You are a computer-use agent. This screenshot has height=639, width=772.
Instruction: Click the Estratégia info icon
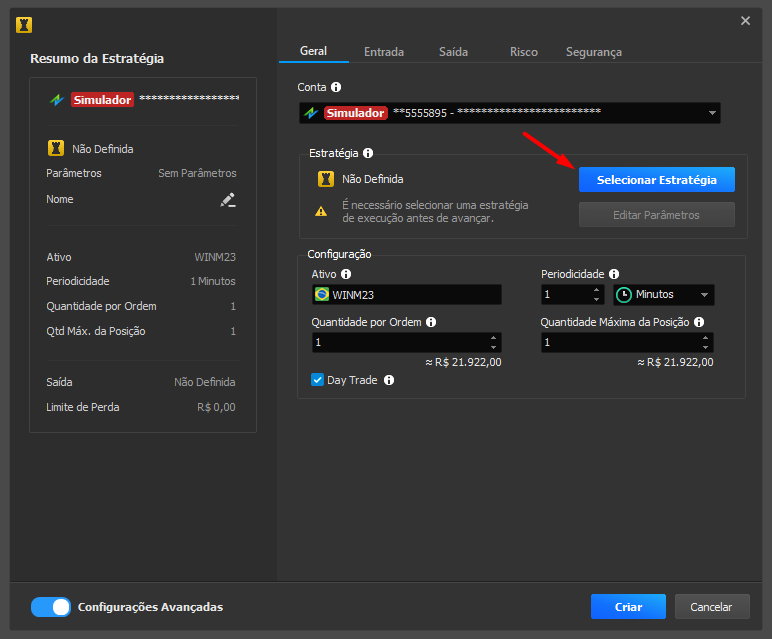point(368,153)
